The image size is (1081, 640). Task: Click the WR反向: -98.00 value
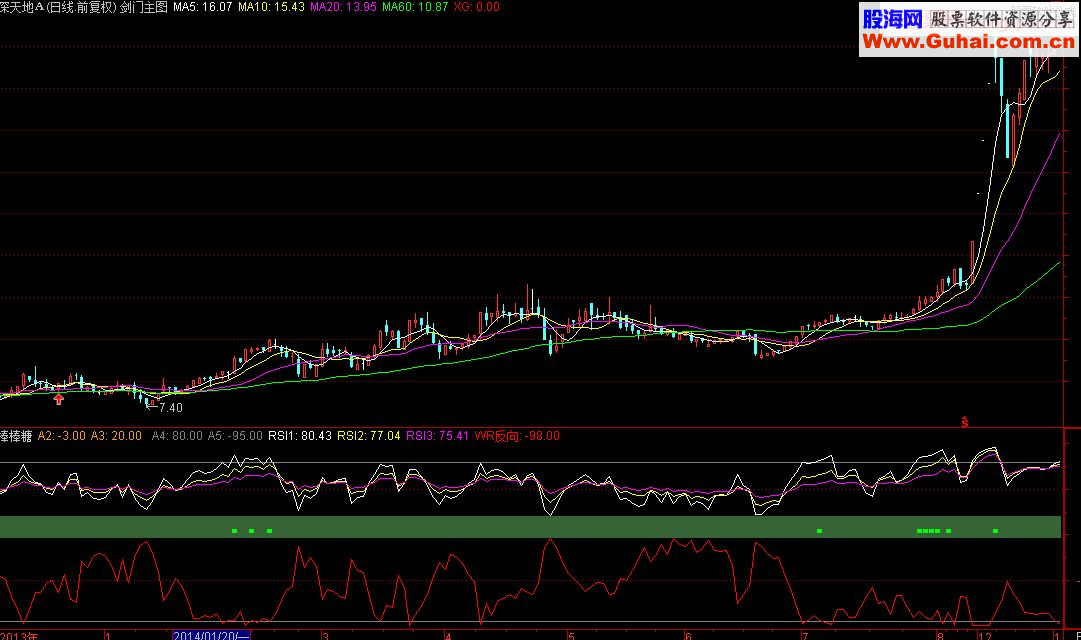517,436
